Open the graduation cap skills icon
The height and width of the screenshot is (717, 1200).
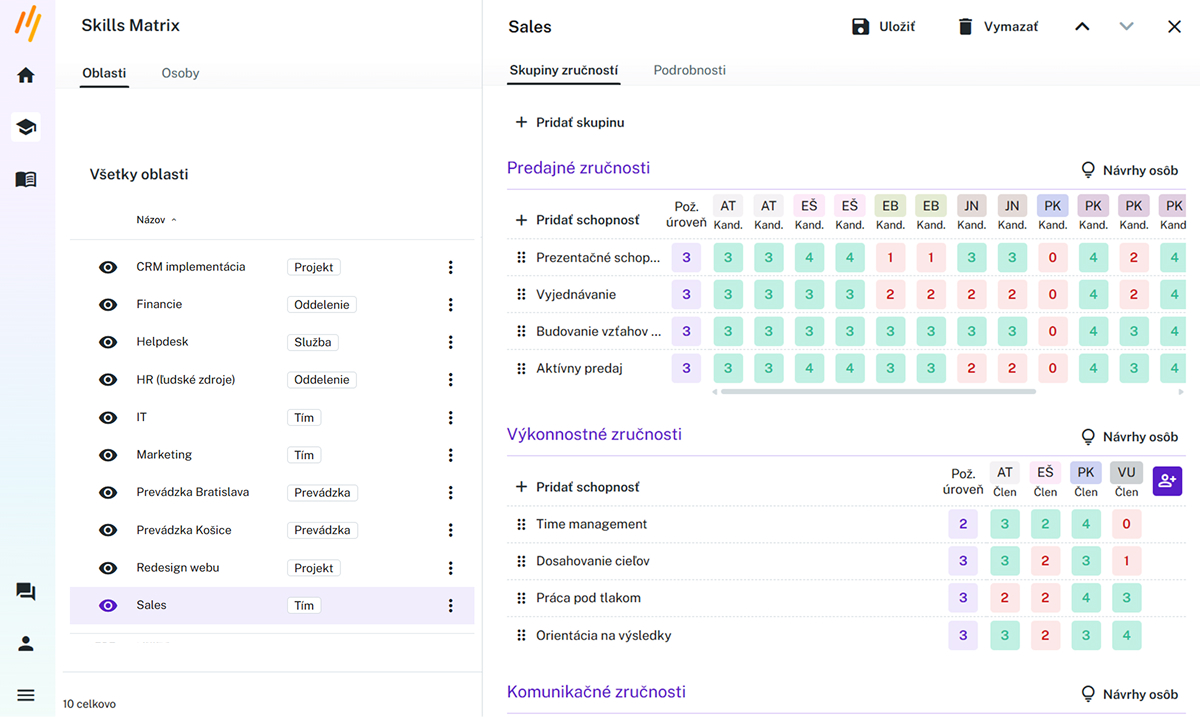[x=26, y=127]
